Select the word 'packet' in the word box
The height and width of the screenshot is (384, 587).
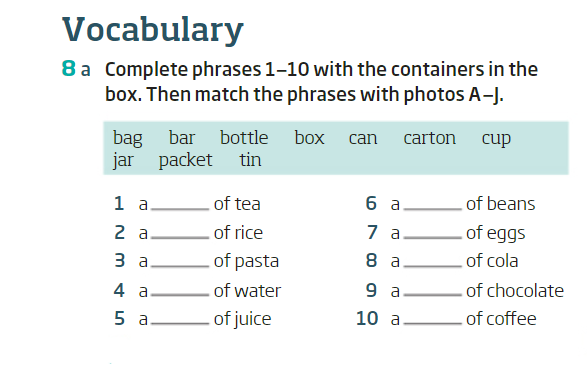185,161
